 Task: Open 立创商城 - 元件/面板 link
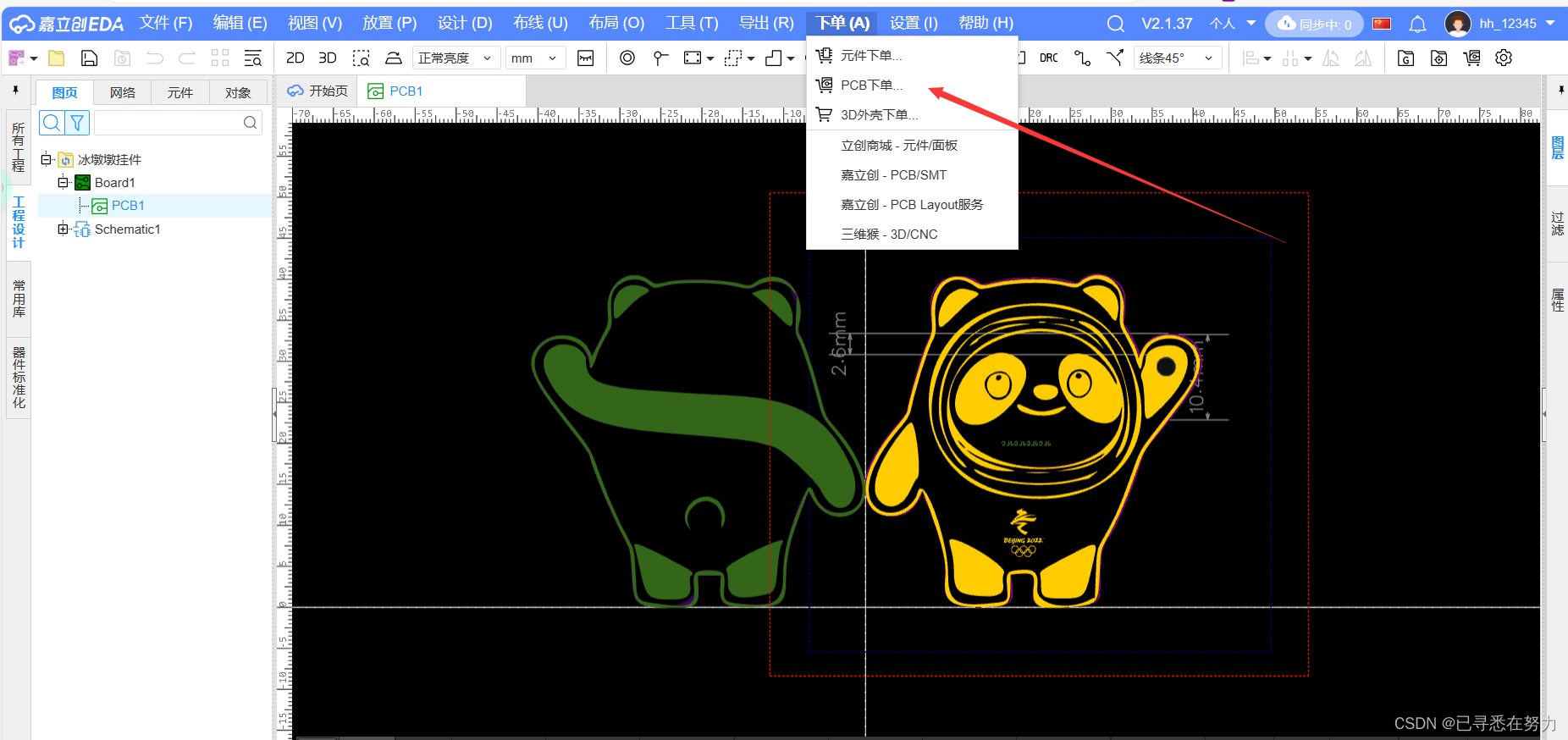(912, 146)
